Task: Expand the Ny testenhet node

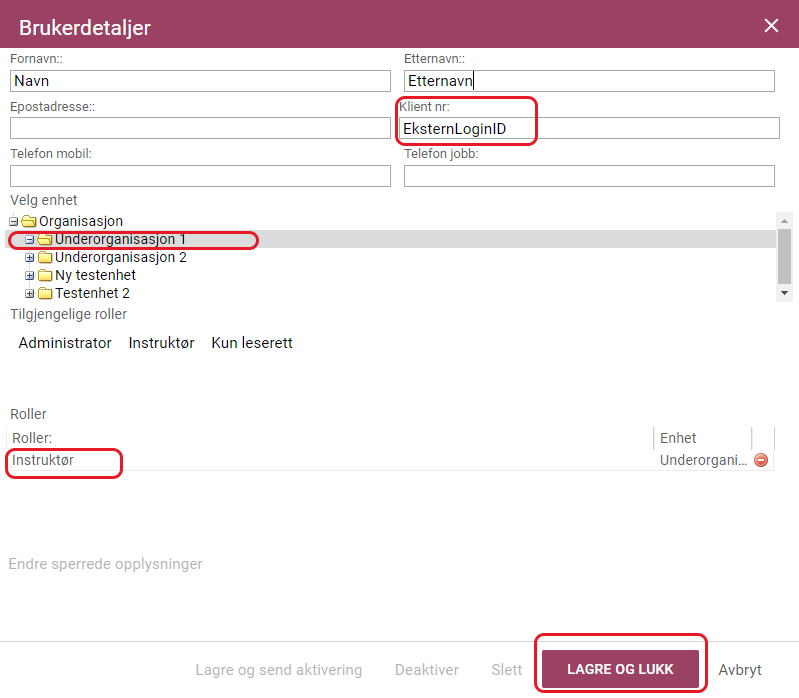Action: coord(30,276)
